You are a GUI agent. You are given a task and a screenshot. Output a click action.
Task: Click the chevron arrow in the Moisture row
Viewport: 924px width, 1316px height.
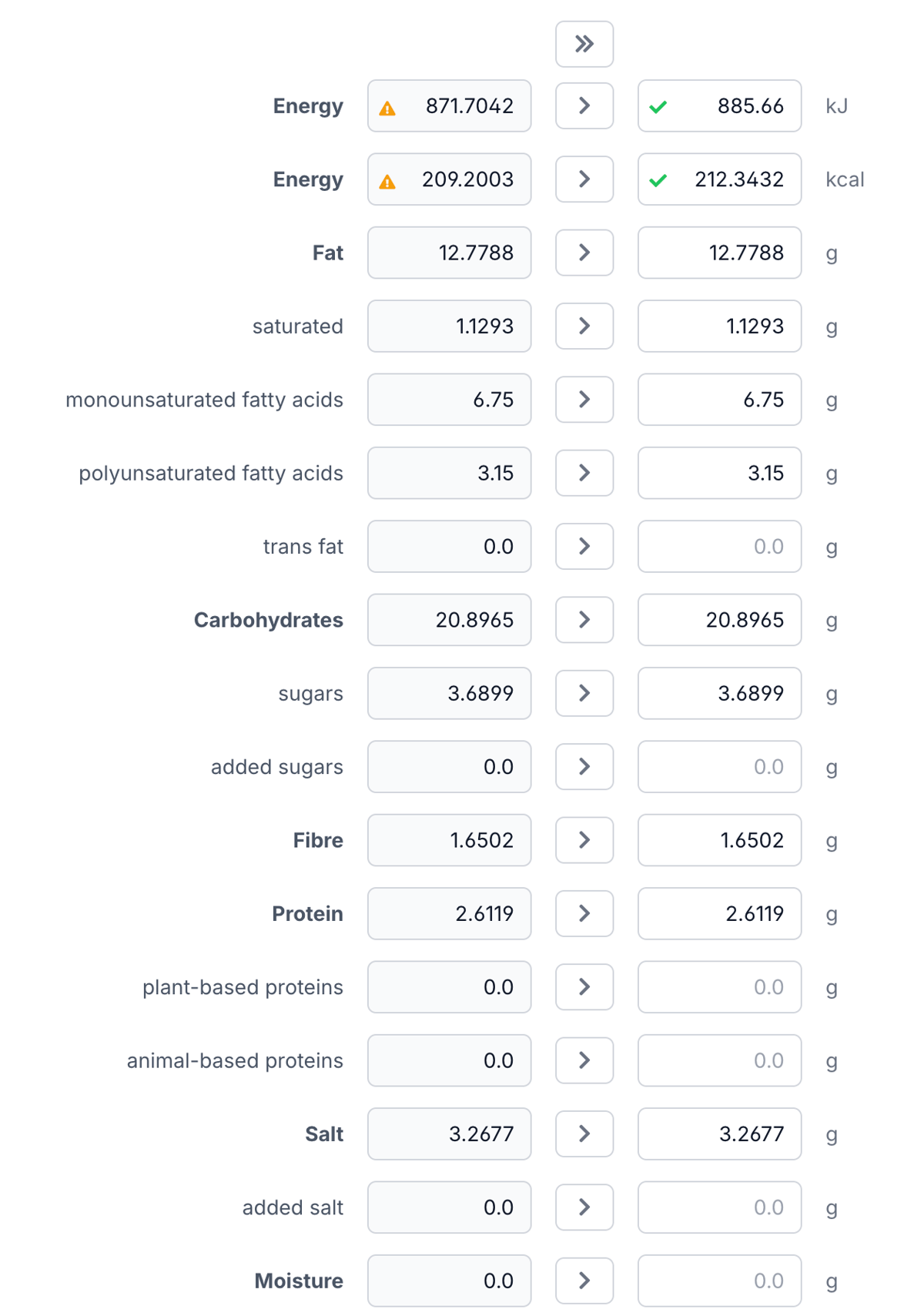(584, 1281)
